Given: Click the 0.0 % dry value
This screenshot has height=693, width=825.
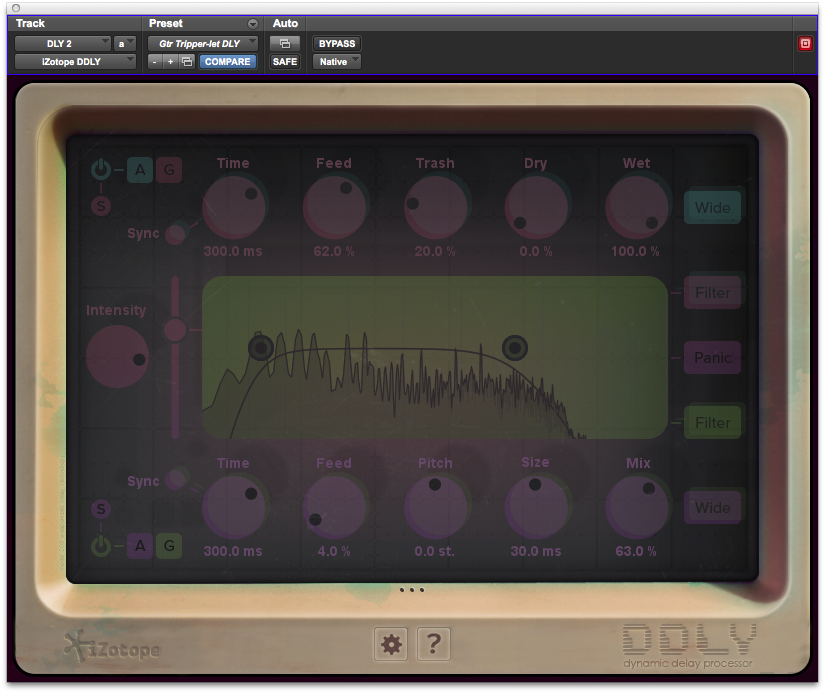Looking at the screenshot, I should click(536, 252).
